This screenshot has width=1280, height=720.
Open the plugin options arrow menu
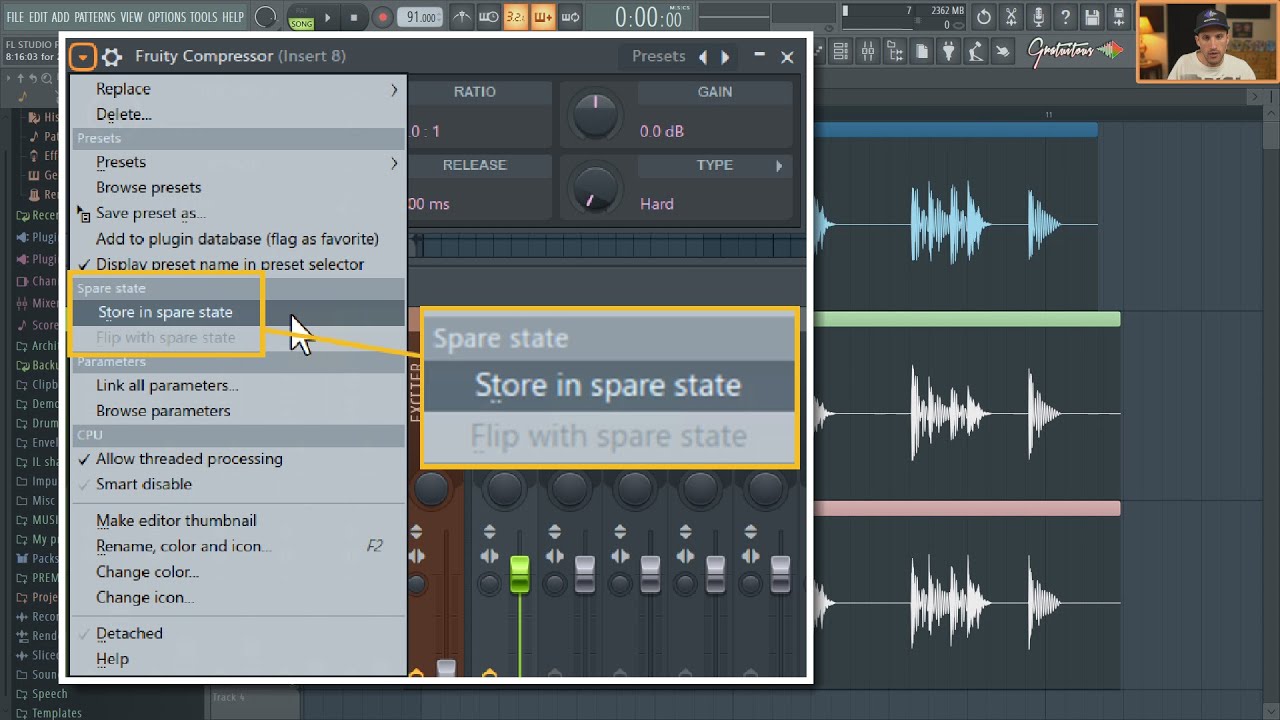coord(83,57)
